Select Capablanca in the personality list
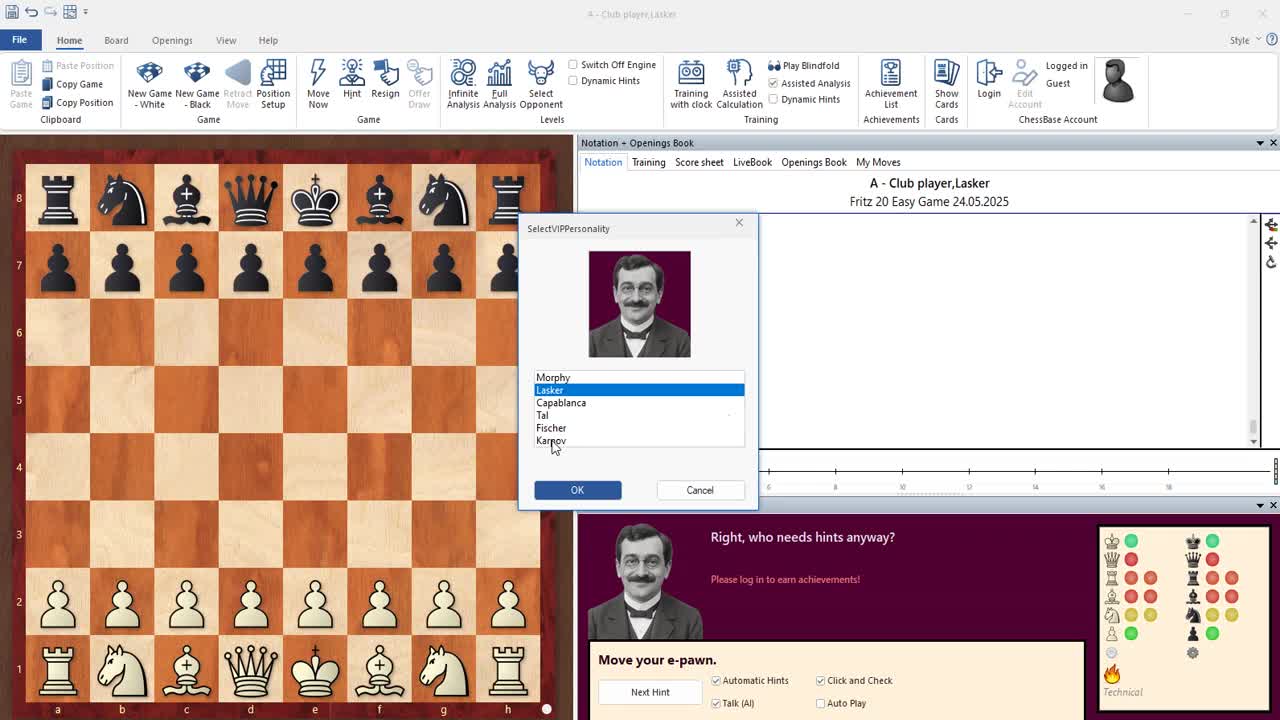Image resolution: width=1280 pixels, height=720 pixels. point(561,403)
